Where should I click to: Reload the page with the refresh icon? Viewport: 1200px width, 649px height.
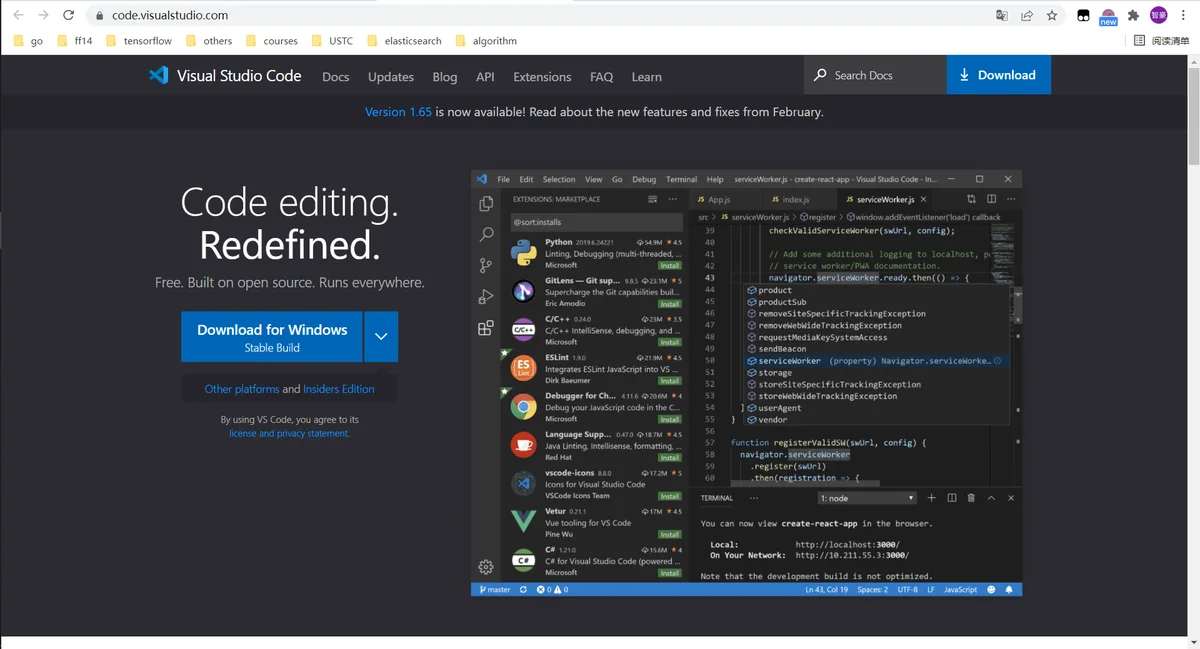point(68,15)
